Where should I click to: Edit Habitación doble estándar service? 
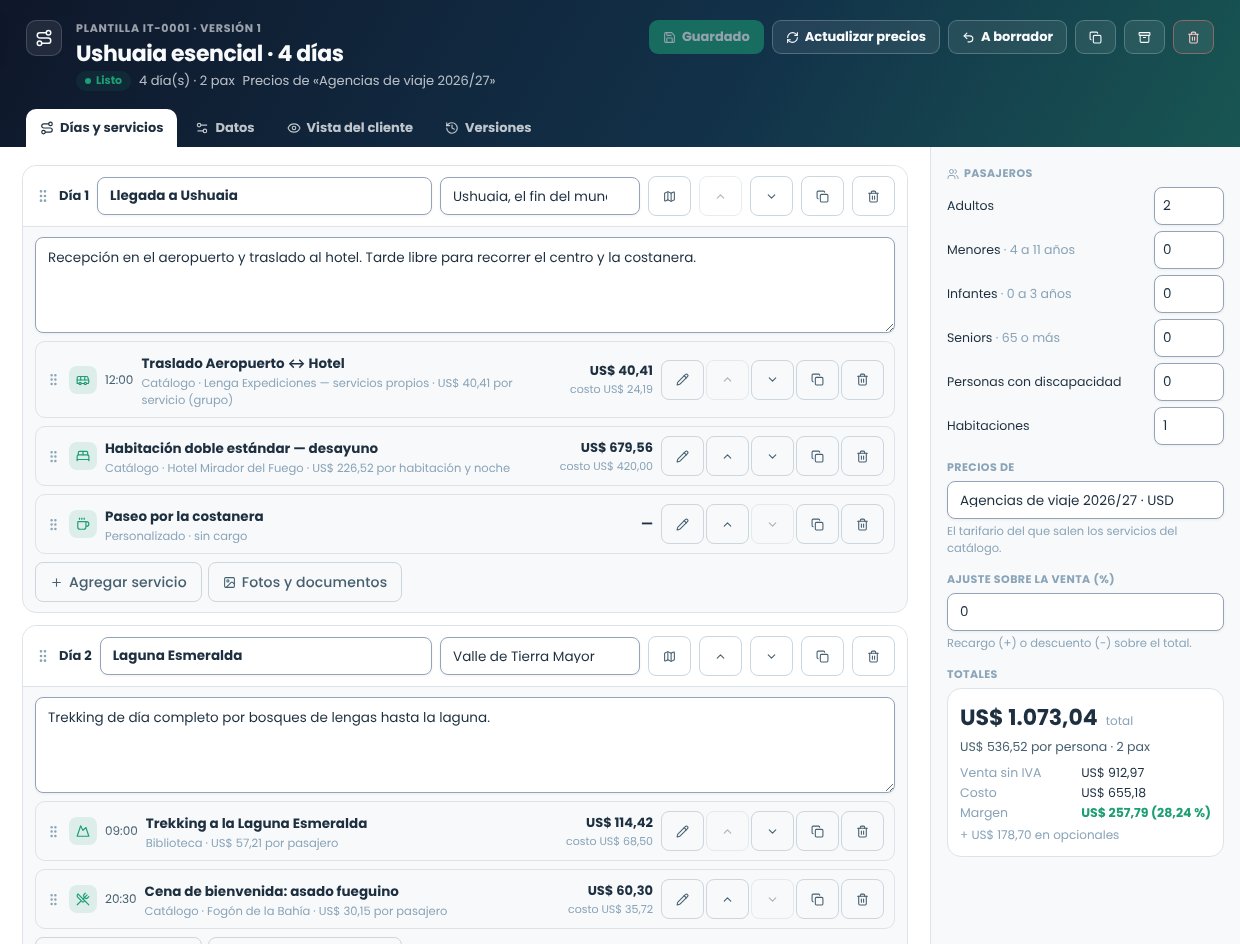683,456
